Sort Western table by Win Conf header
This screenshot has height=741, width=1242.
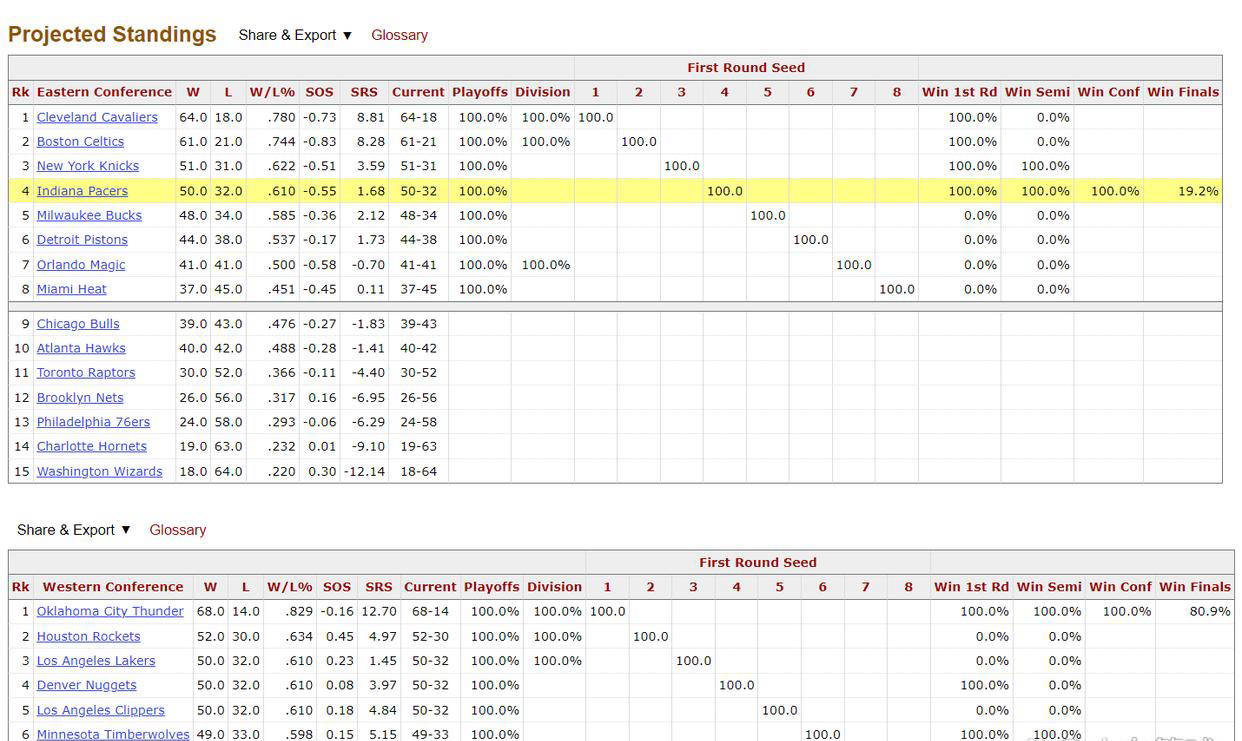[1121, 587]
